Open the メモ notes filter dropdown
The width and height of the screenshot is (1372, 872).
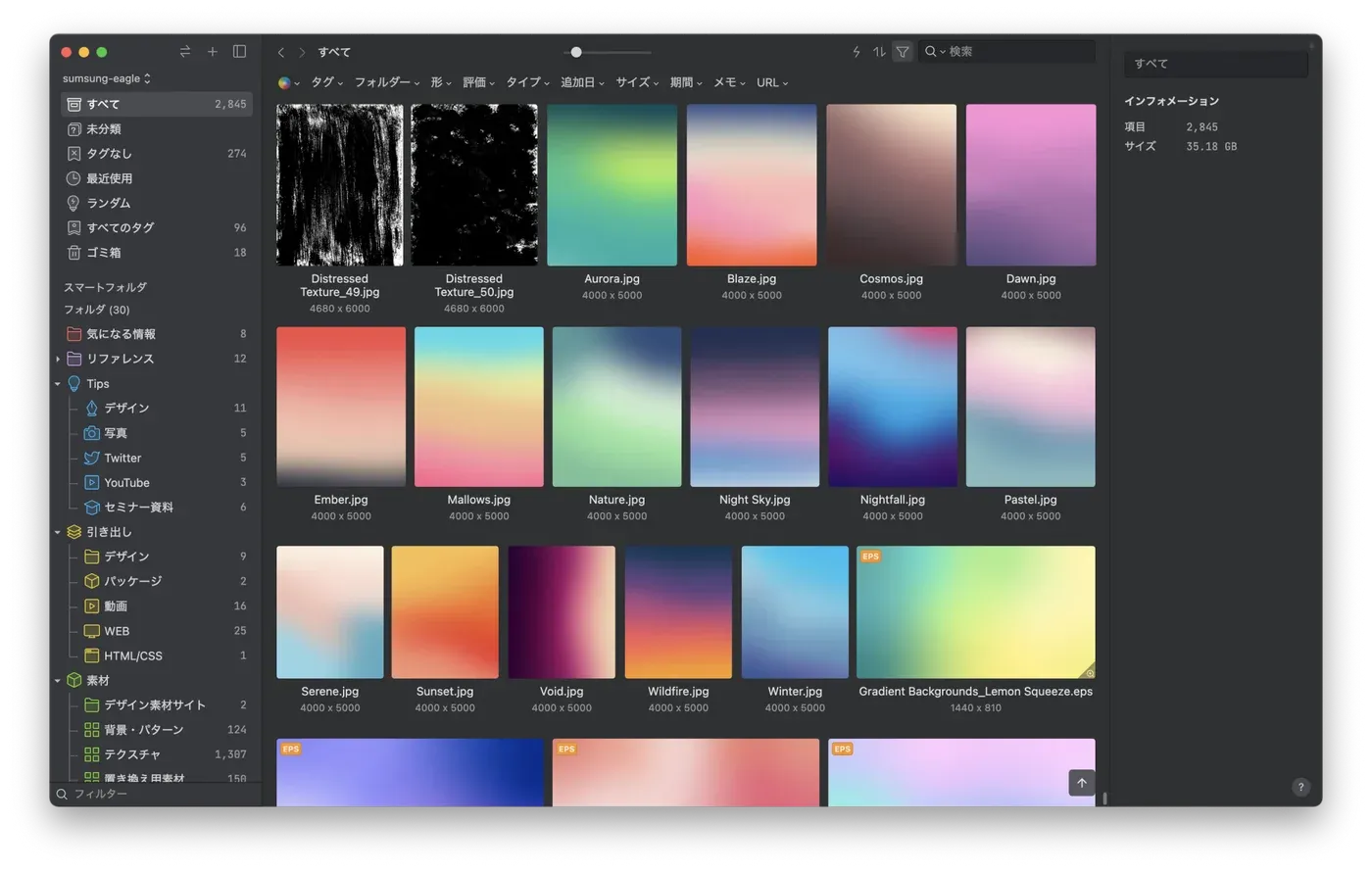point(730,82)
